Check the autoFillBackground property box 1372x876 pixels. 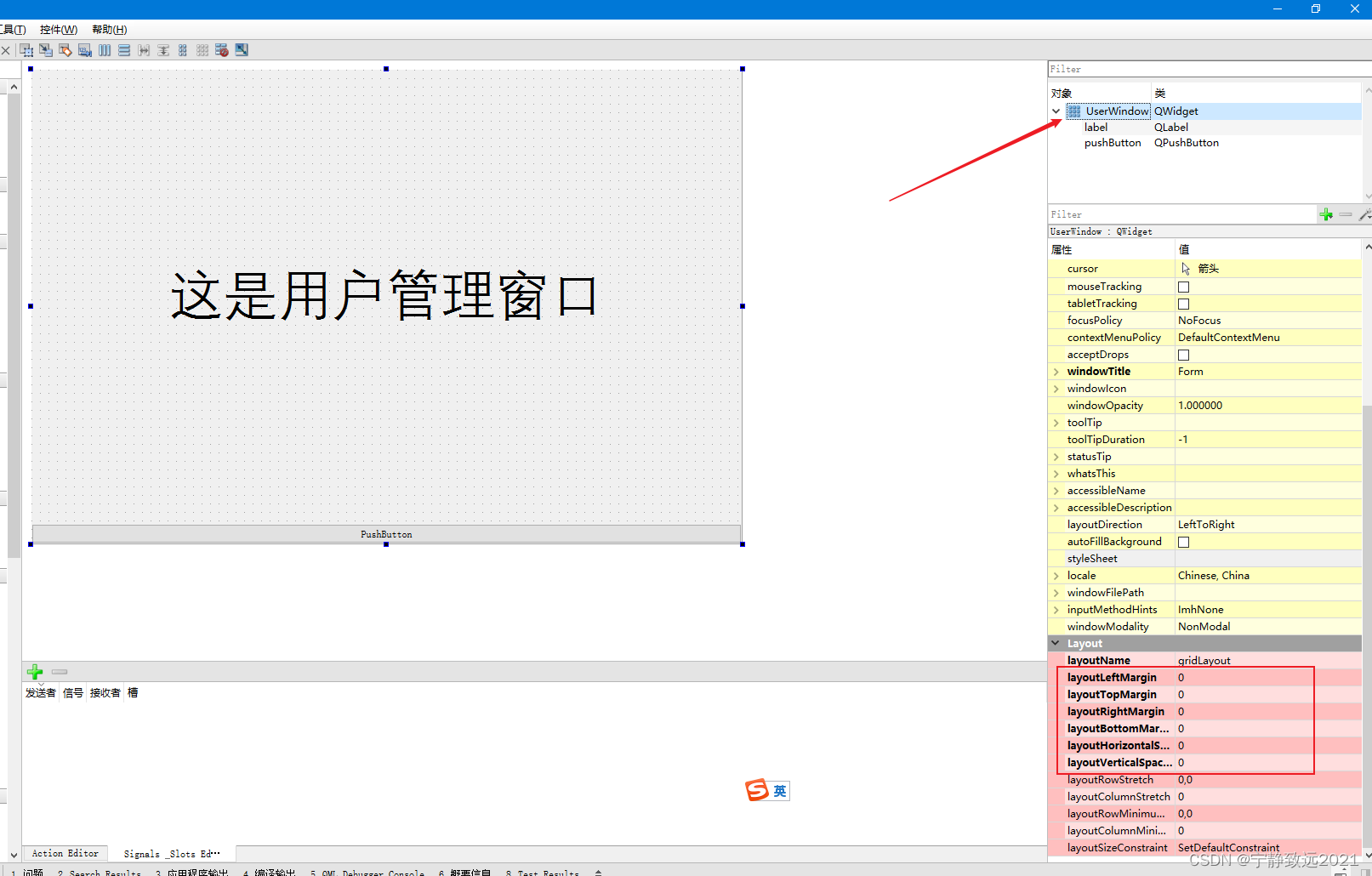[x=1183, y=542]
